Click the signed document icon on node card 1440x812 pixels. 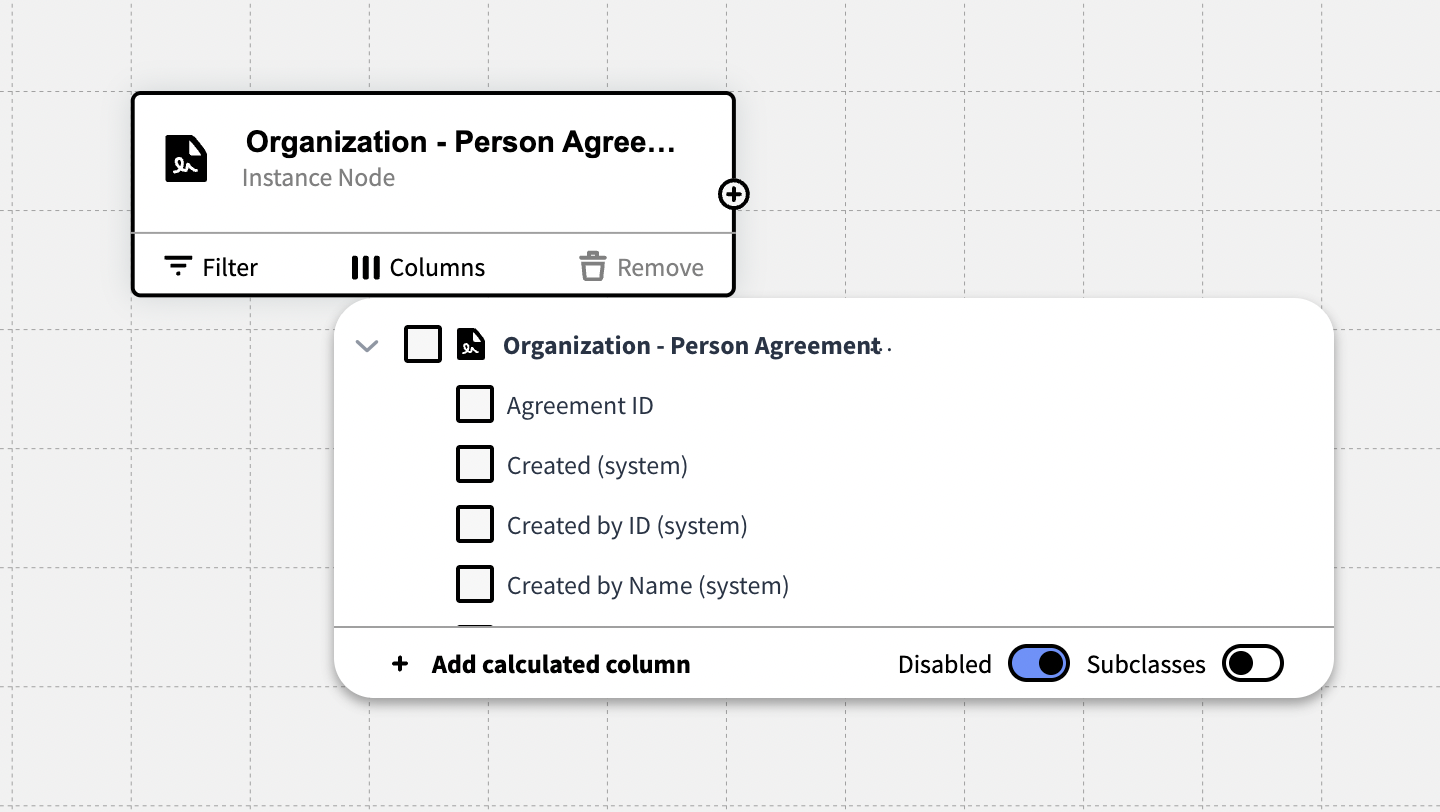(186, 159)
